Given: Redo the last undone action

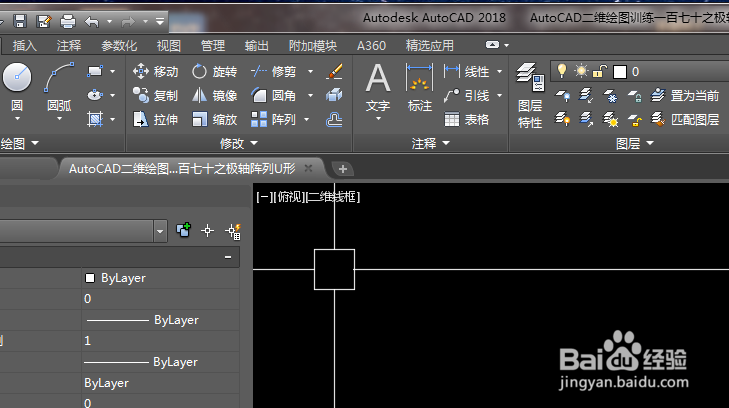Looking at the screenshot, I should pyautogui.click(x=128, y=21).
